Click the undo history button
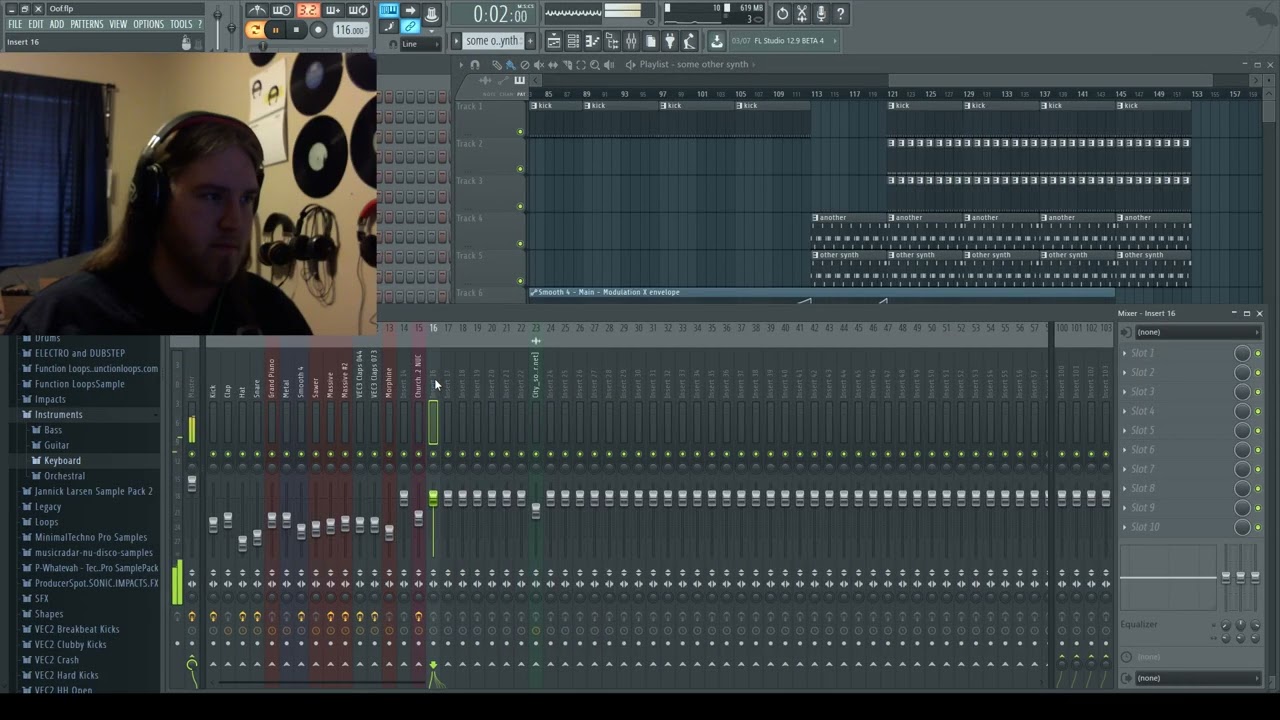This screenshot has height=720, width=1280. click(783, 13)
